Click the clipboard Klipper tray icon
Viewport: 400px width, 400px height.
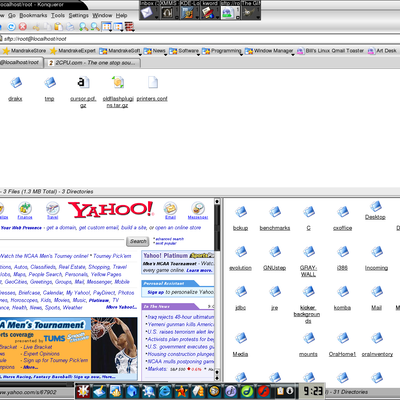[x=280, y=391]
